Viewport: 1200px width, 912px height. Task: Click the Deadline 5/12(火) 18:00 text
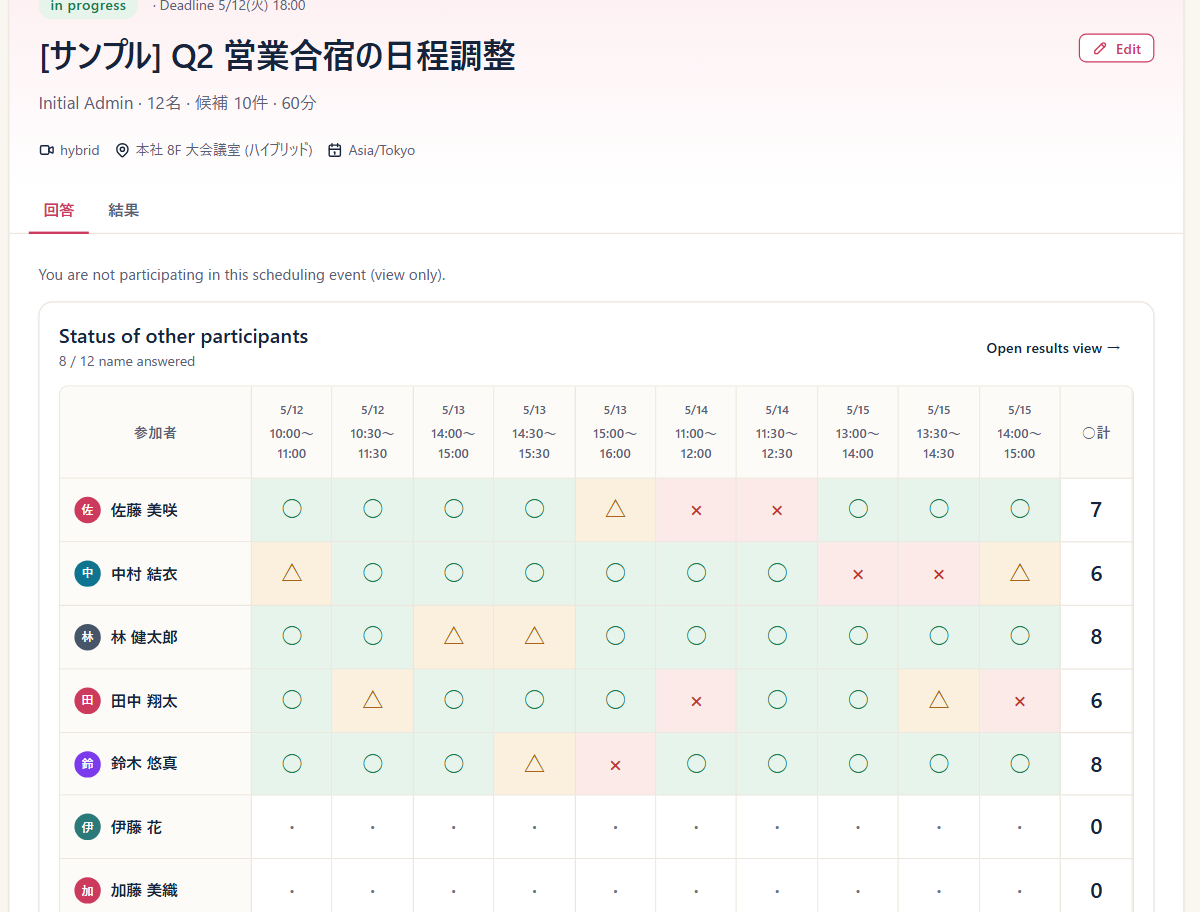pos(234,6)
